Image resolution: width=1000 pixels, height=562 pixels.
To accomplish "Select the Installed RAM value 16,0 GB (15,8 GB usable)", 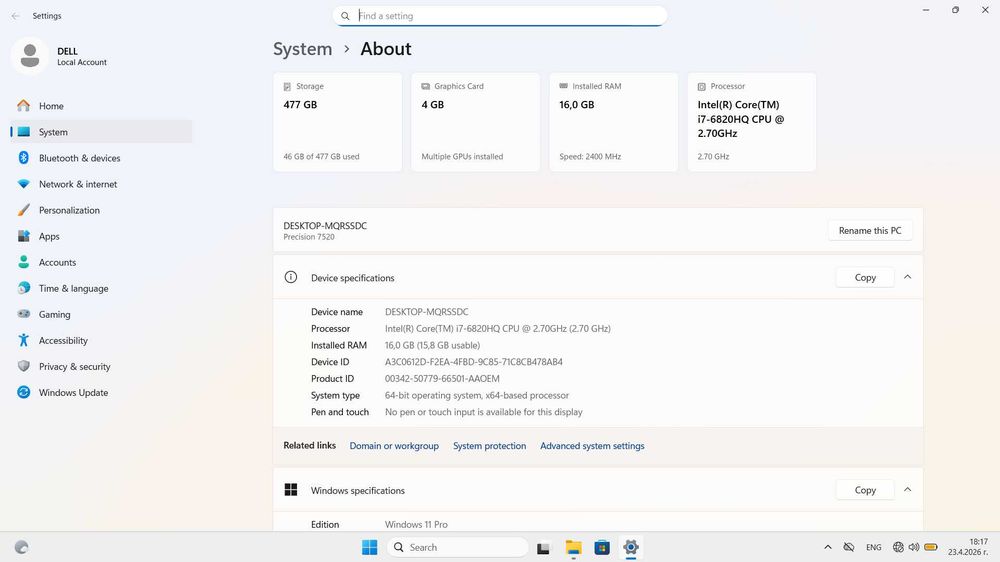I will pos(432,345).
